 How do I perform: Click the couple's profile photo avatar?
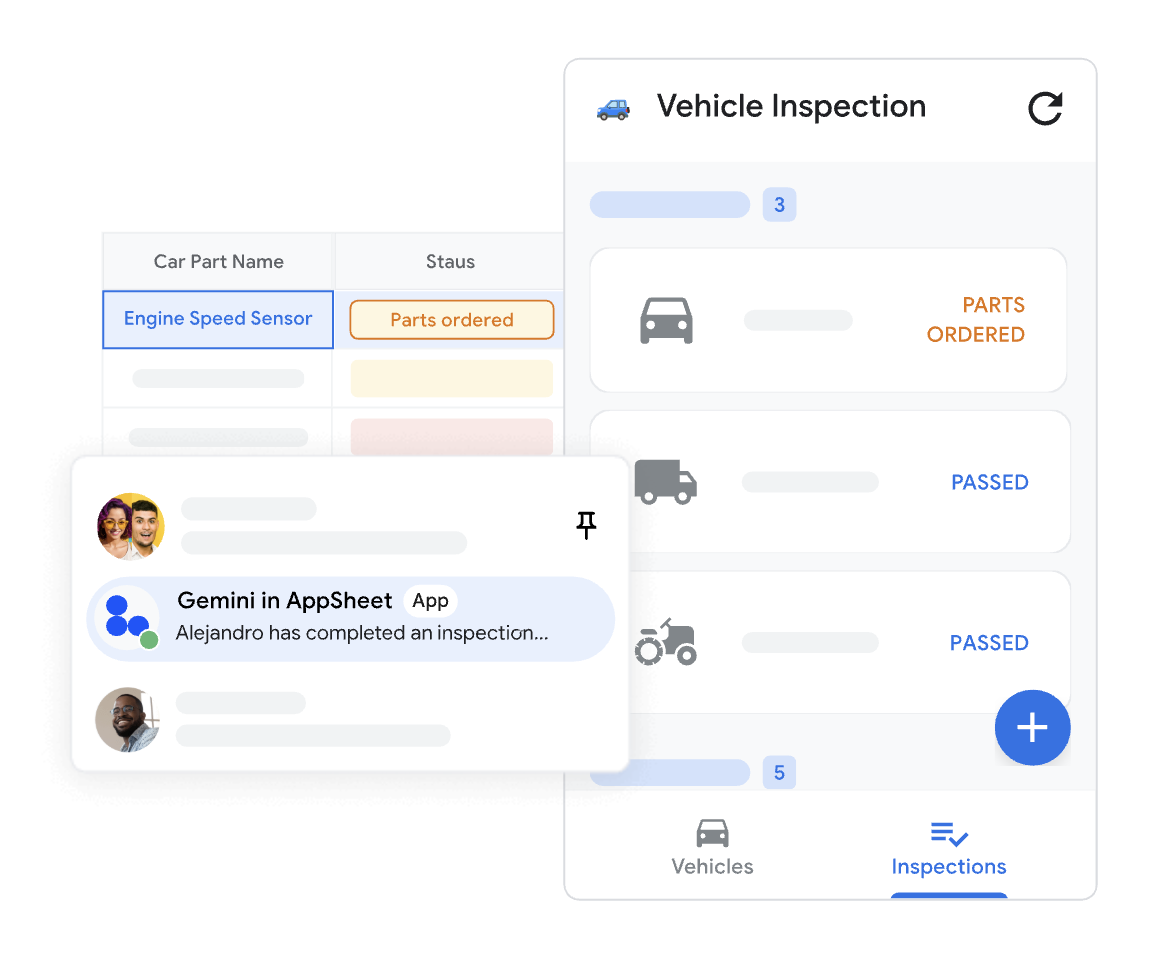click(131, 526)
